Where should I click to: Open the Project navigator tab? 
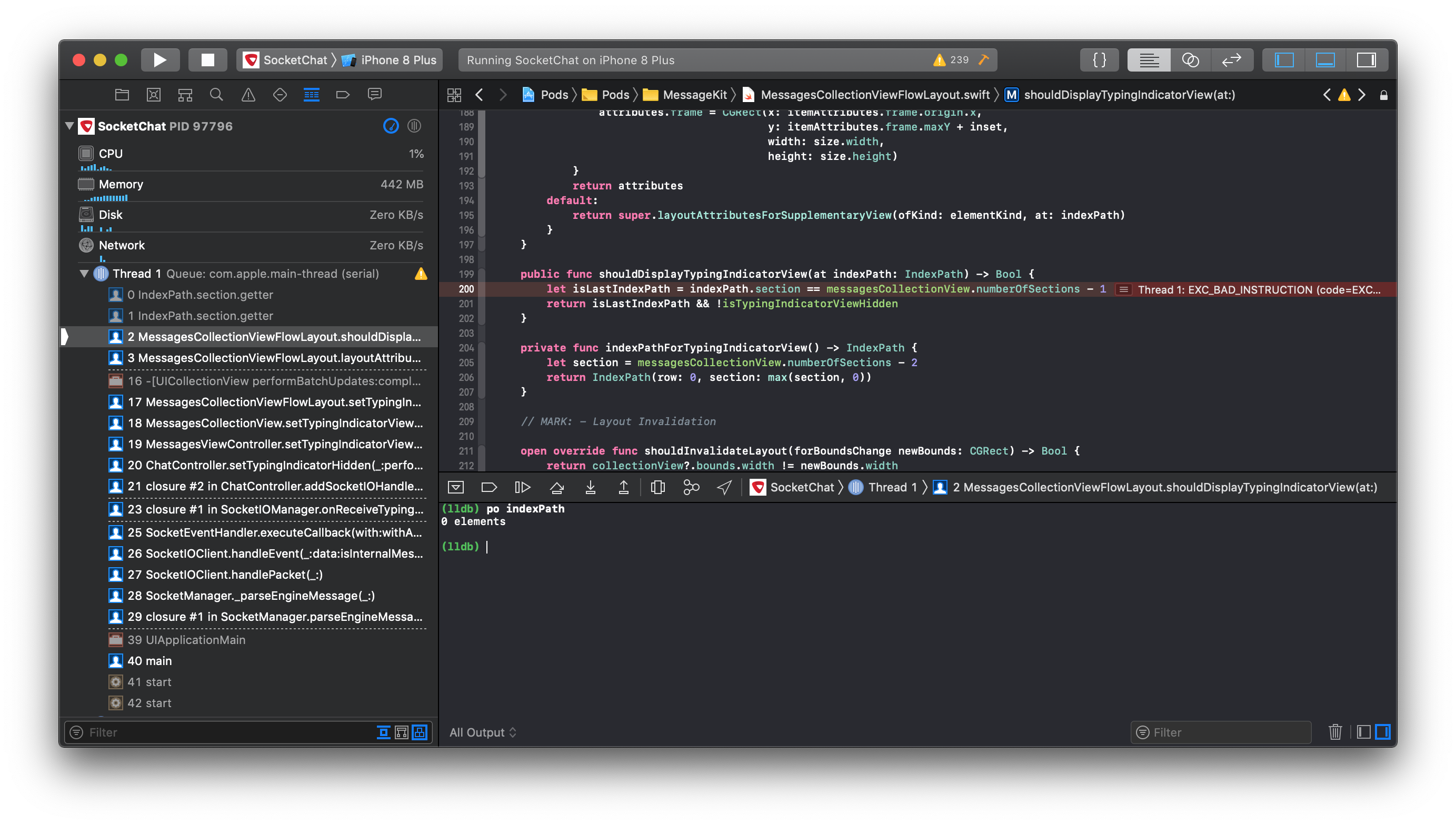pyautogui.click(x=122, y=95)
